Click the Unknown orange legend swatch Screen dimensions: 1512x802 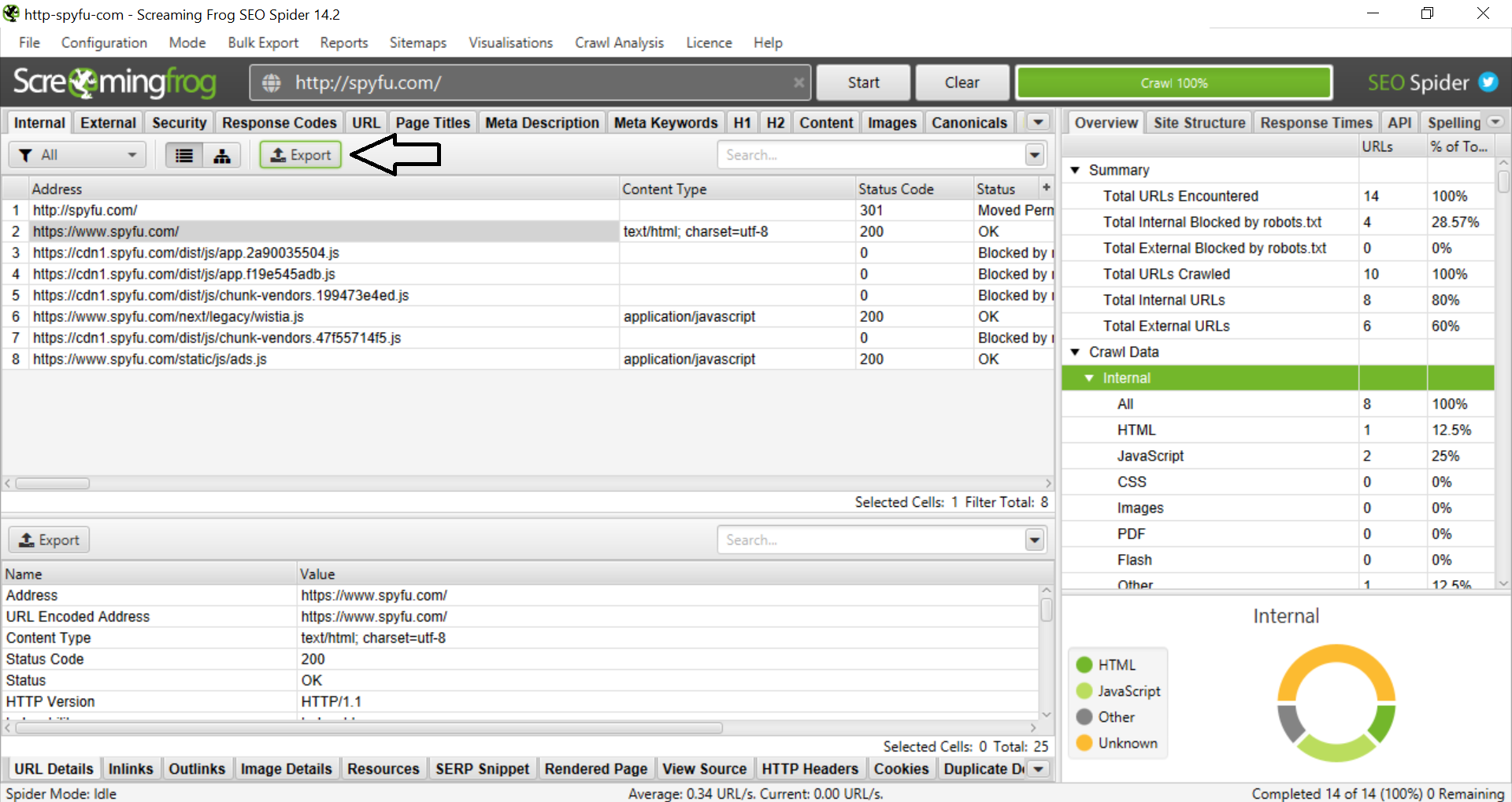click(x=1084, y=743)
